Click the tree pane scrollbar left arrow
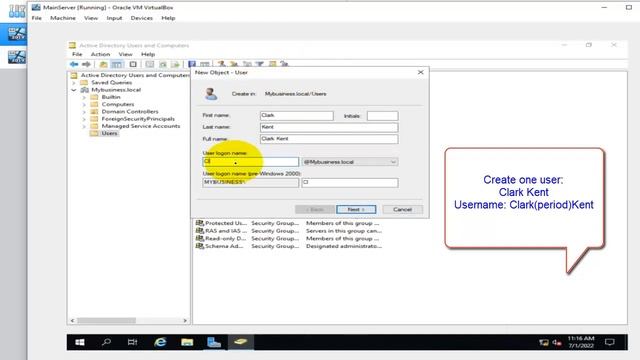Viewport: 640px width, 360px height. point(73,320)
